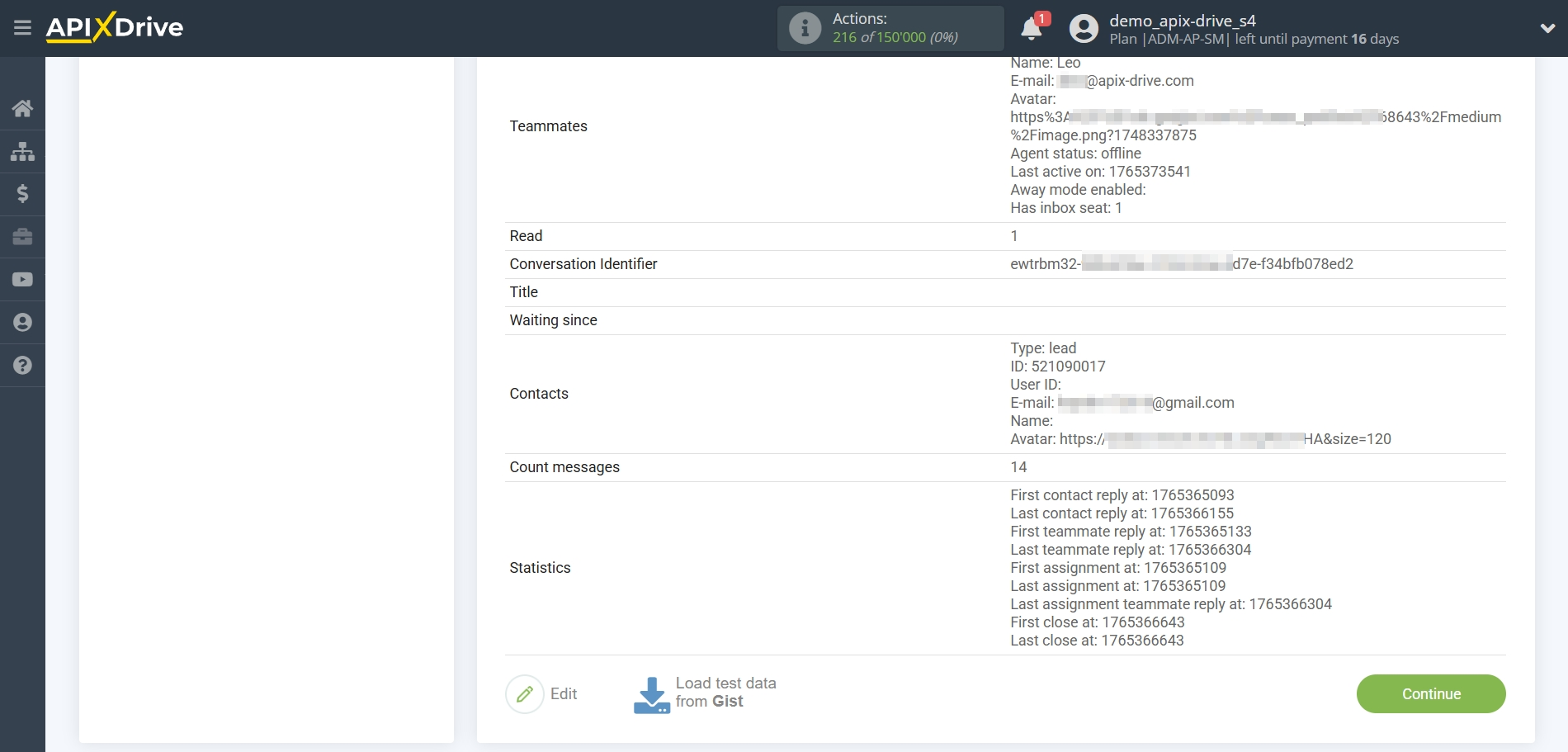
Task: Click the Actions usage counter panel
Action: point(890,27)
